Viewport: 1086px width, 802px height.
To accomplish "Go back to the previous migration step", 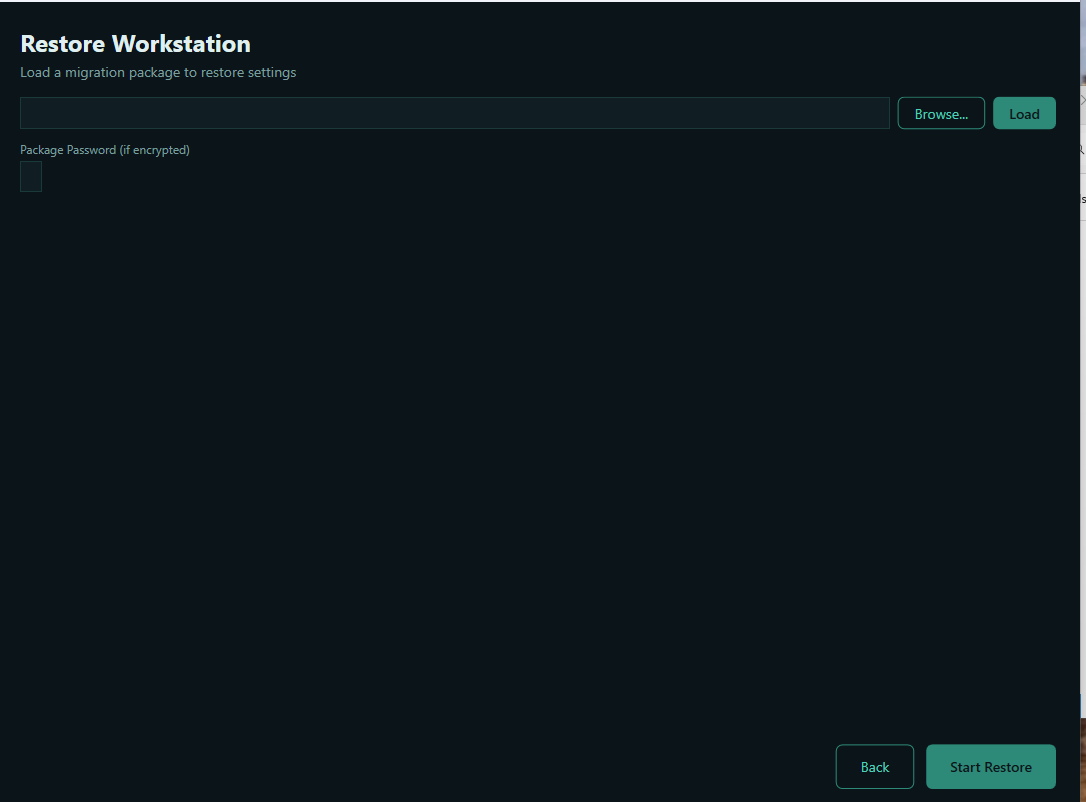I will pos(874,766).
